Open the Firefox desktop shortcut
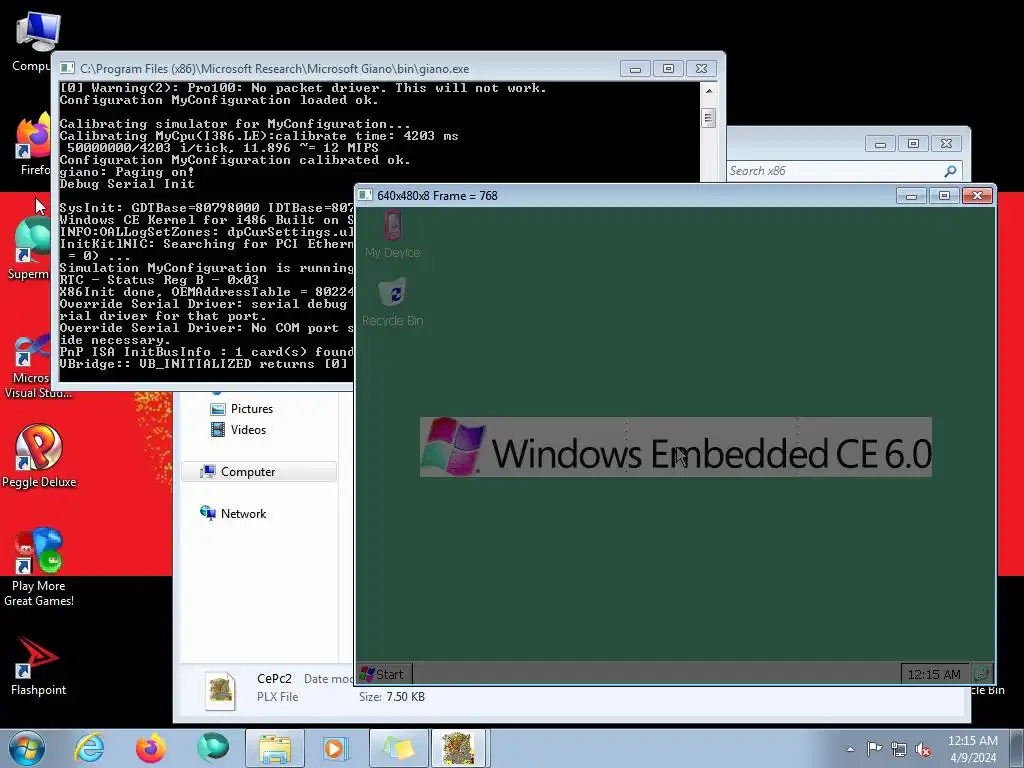Image resolution: width=1024 pixels, height=768 pixels. click(x=34, y=145)
